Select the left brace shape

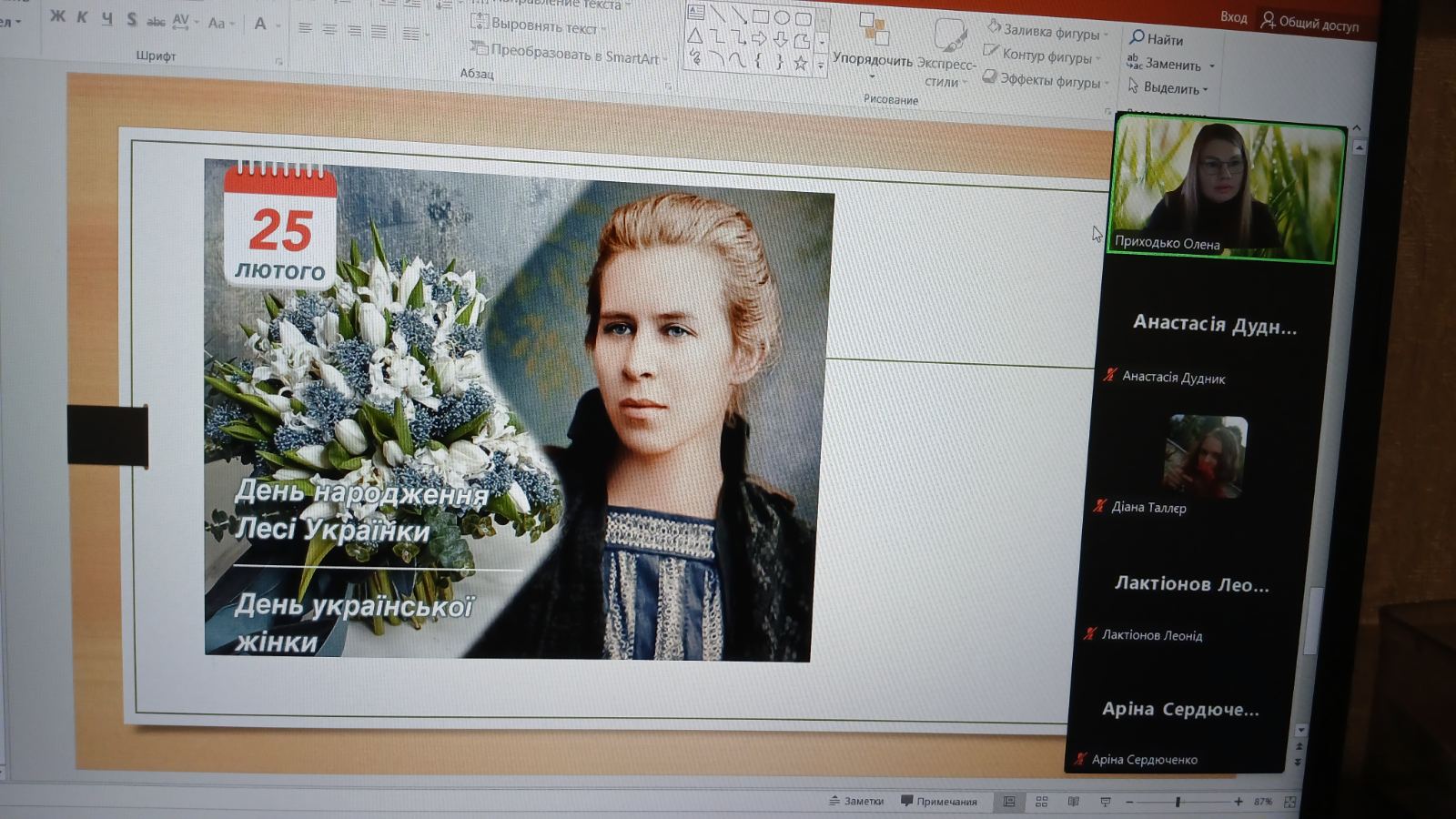pyautogui.click(x=758, y=61)
